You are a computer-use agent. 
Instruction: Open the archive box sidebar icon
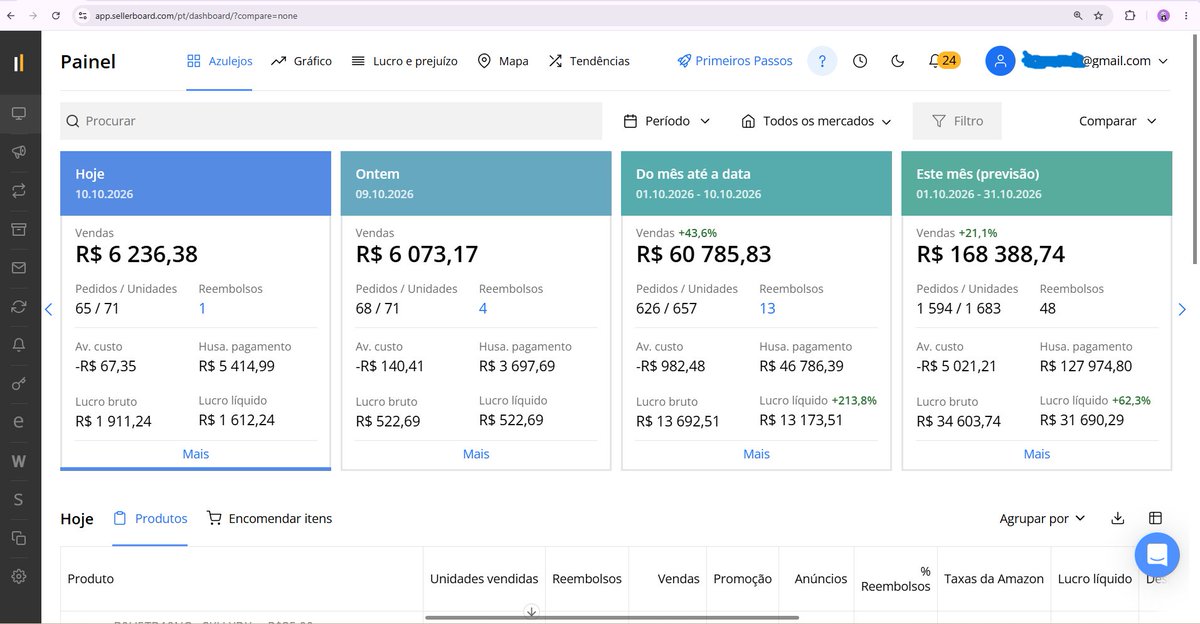19,229
